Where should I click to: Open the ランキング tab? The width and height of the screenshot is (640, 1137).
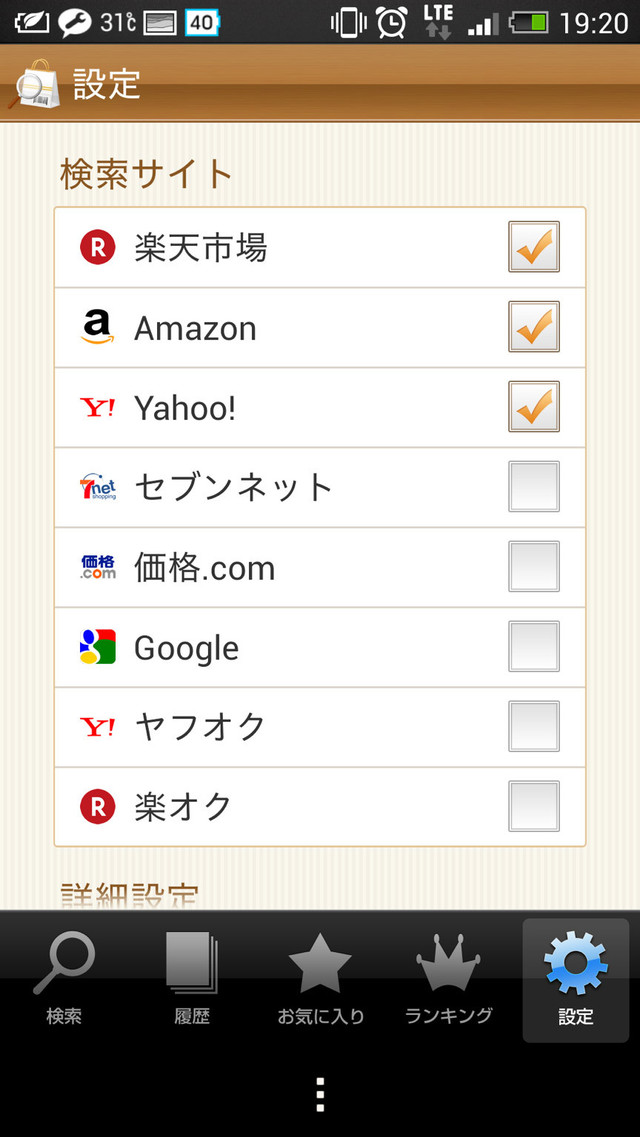[x=448, y=978]
